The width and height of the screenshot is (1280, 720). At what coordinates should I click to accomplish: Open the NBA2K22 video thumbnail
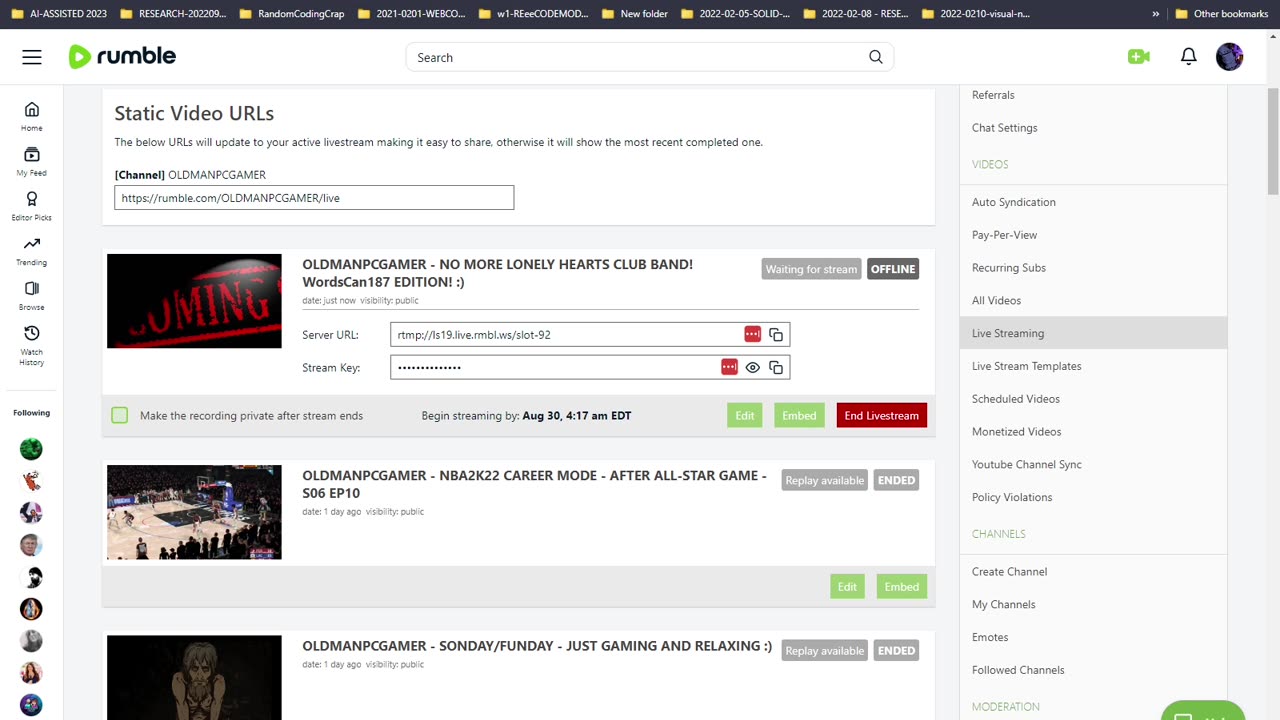click(194, 512)
